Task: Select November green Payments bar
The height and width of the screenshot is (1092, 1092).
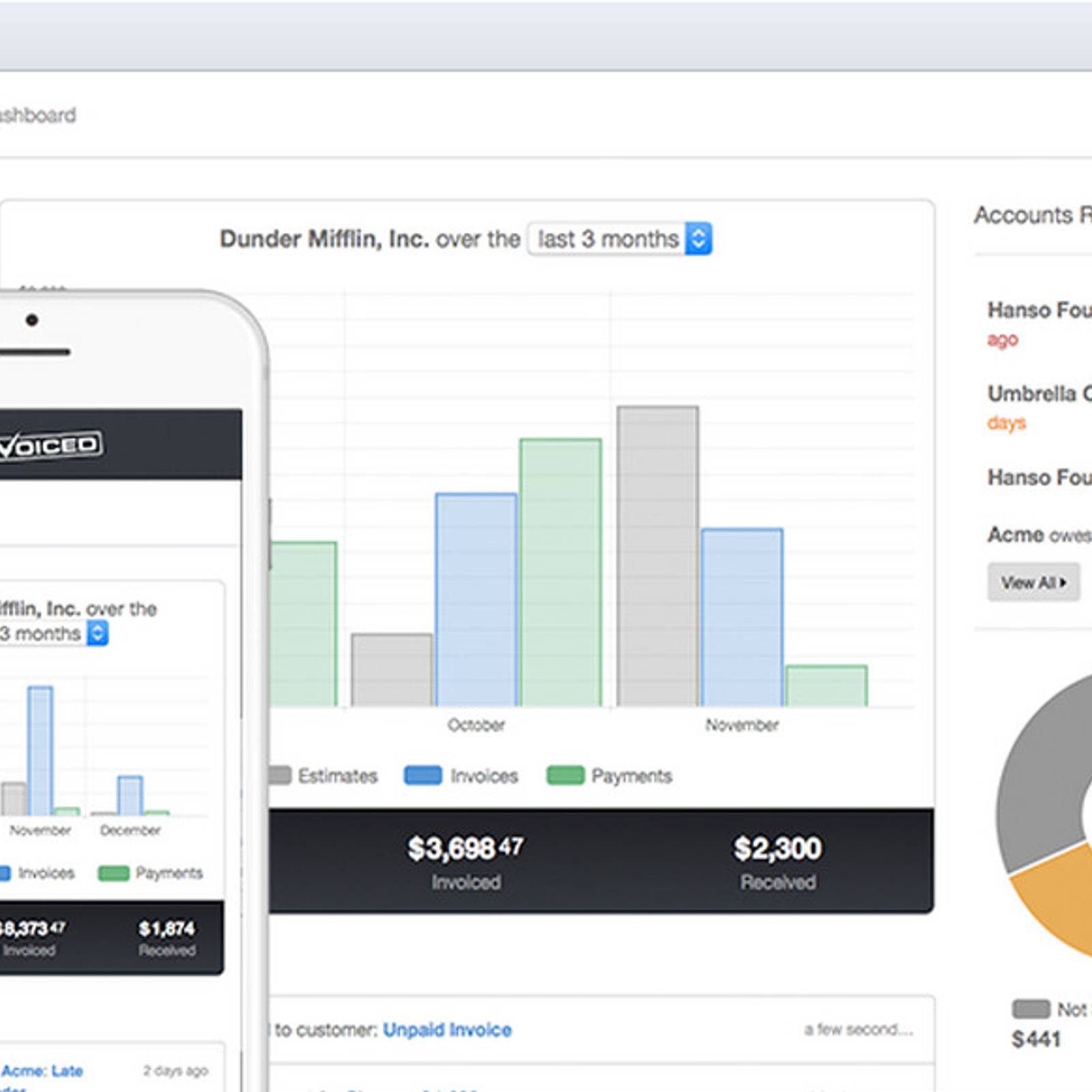Action: [x=827, y=686]
